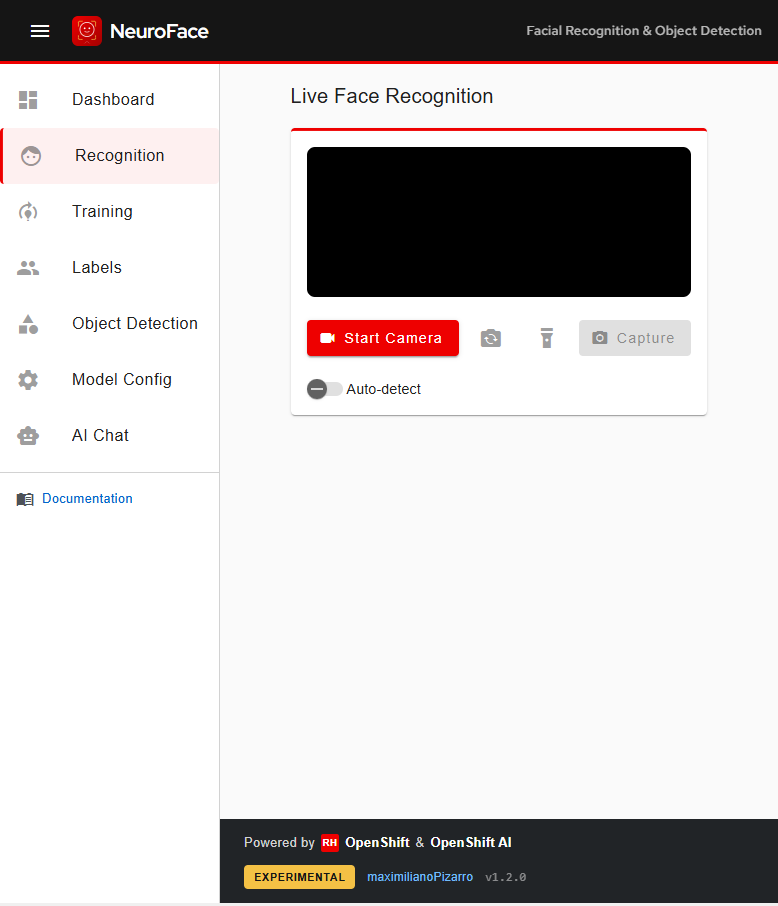Click the Auto-detect label text

tap(384, 389)
